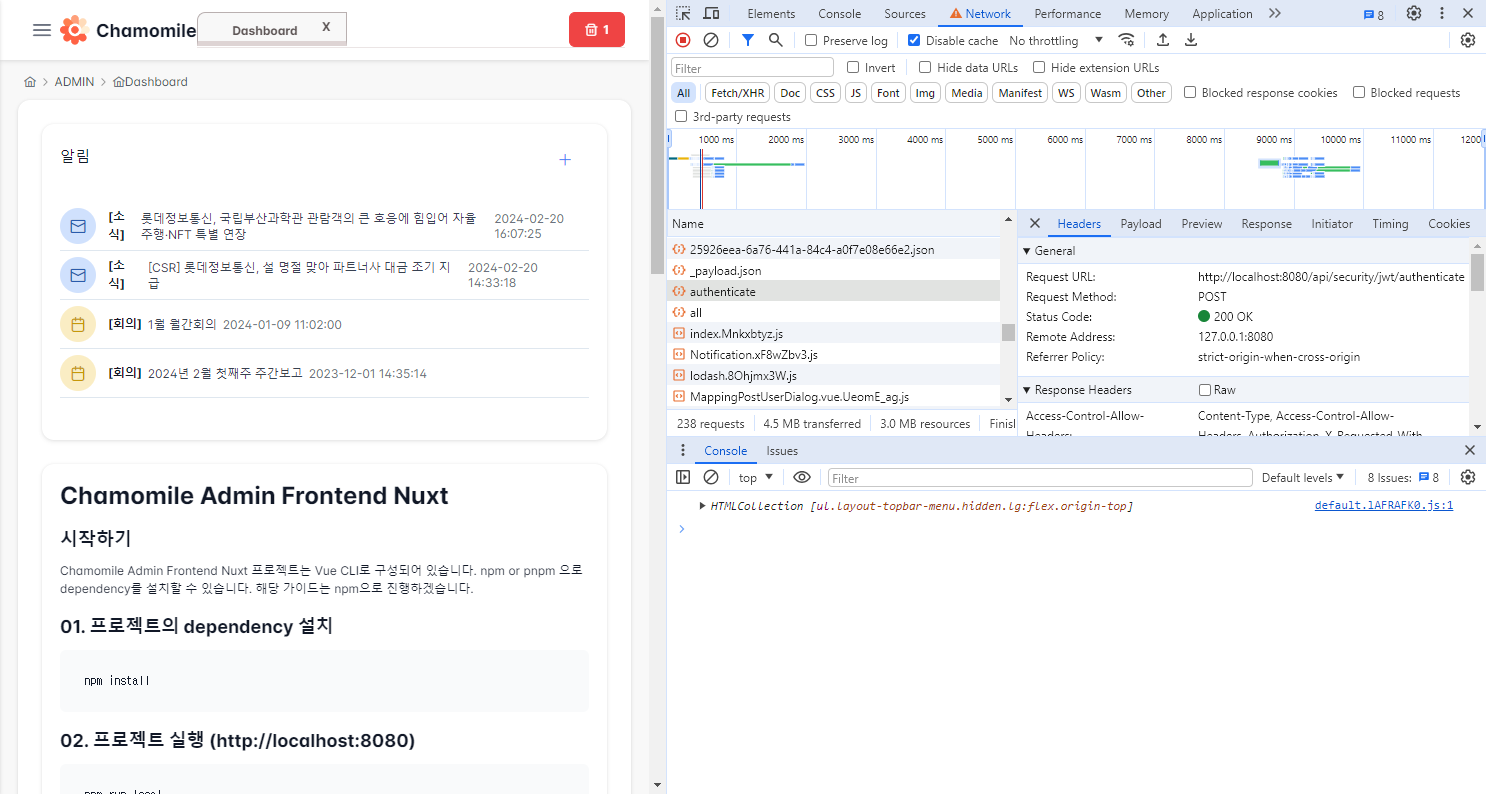Switch to the Sources tab

pyautogui.click(x=905, y=13)
